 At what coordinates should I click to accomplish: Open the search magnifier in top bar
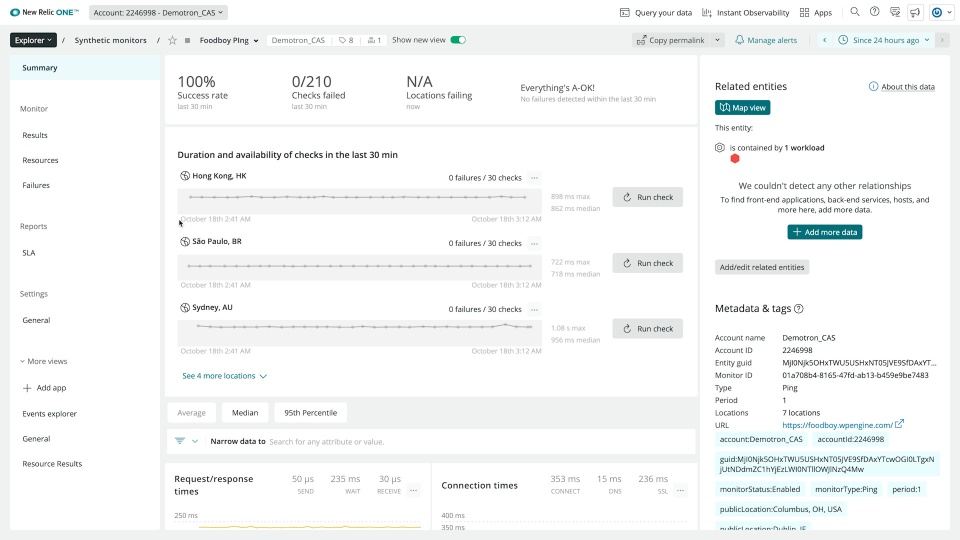(x=855, y=12)
